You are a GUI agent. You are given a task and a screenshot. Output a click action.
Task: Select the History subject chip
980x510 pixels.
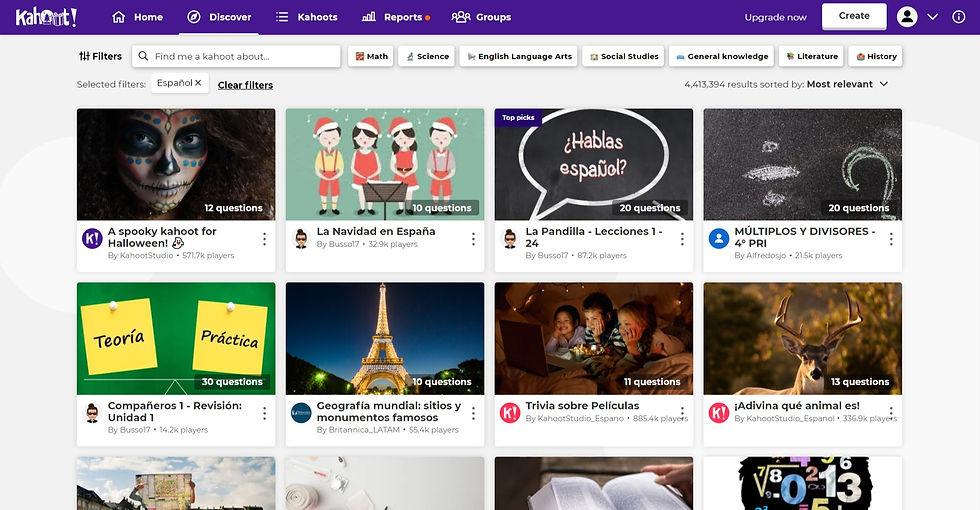[x=876, y=56]
